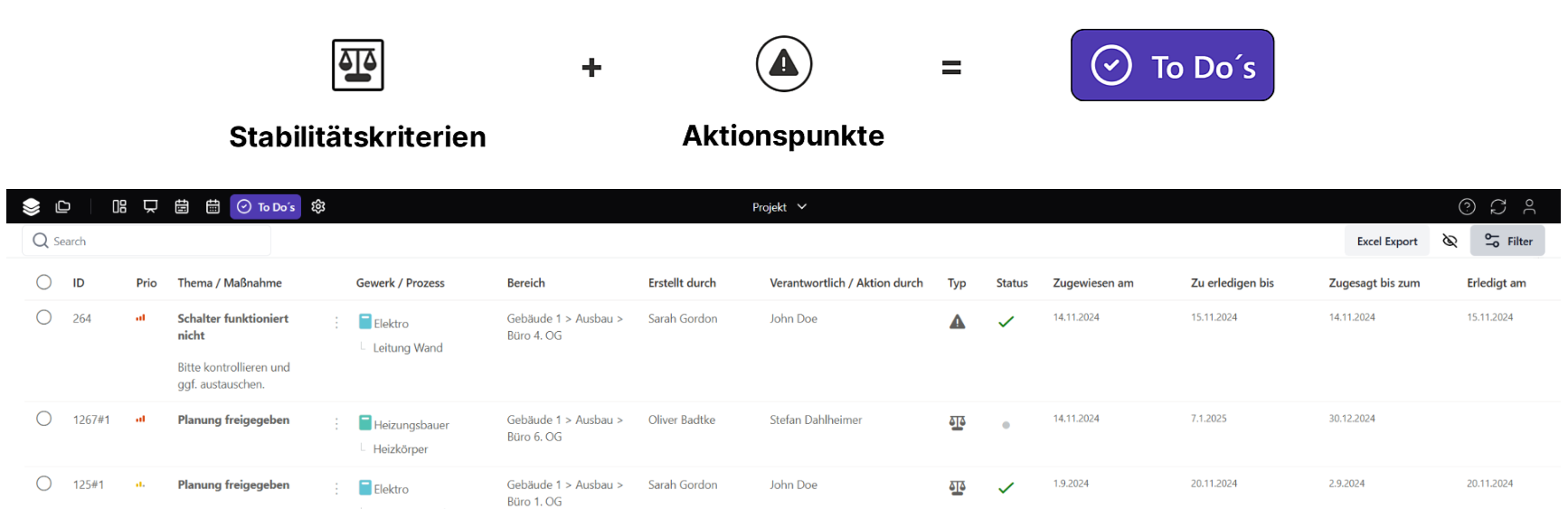The image size is (1568, 509).
Task: Click the refresh sync icon
Action: (1498, 207)
